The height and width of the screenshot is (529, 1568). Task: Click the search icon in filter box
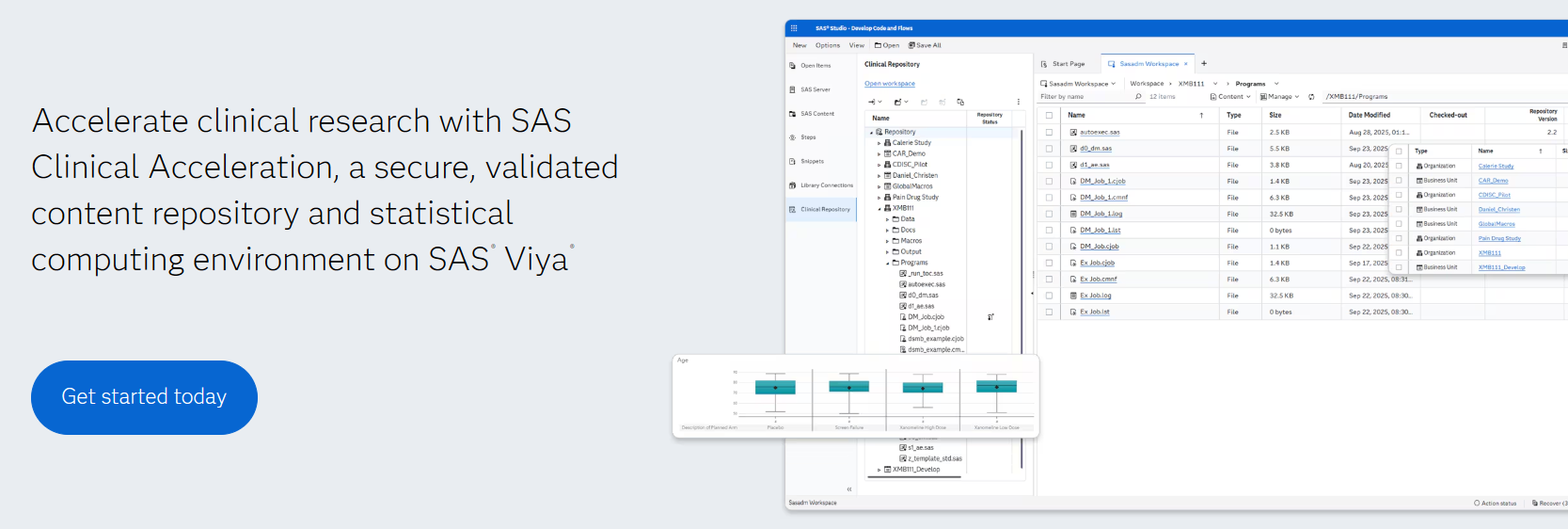(x=1138, y=96)
